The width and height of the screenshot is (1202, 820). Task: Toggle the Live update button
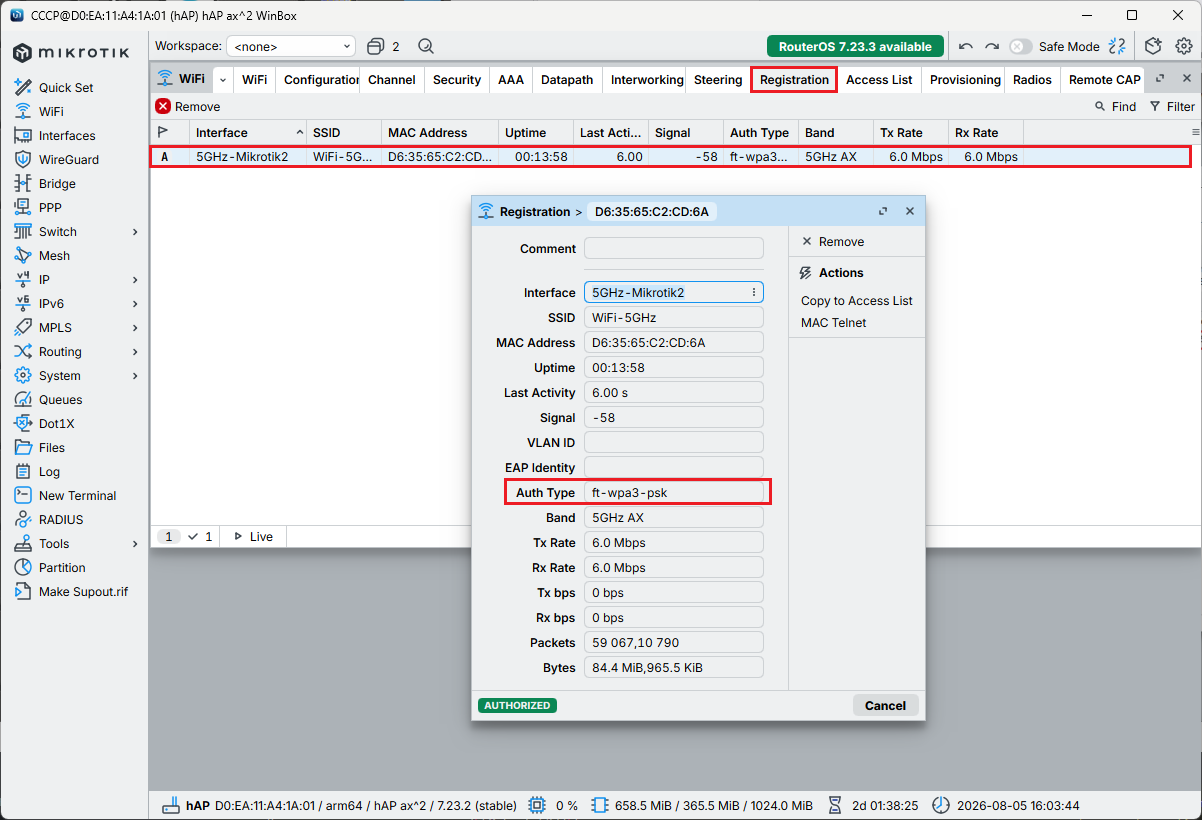[253, 537]
